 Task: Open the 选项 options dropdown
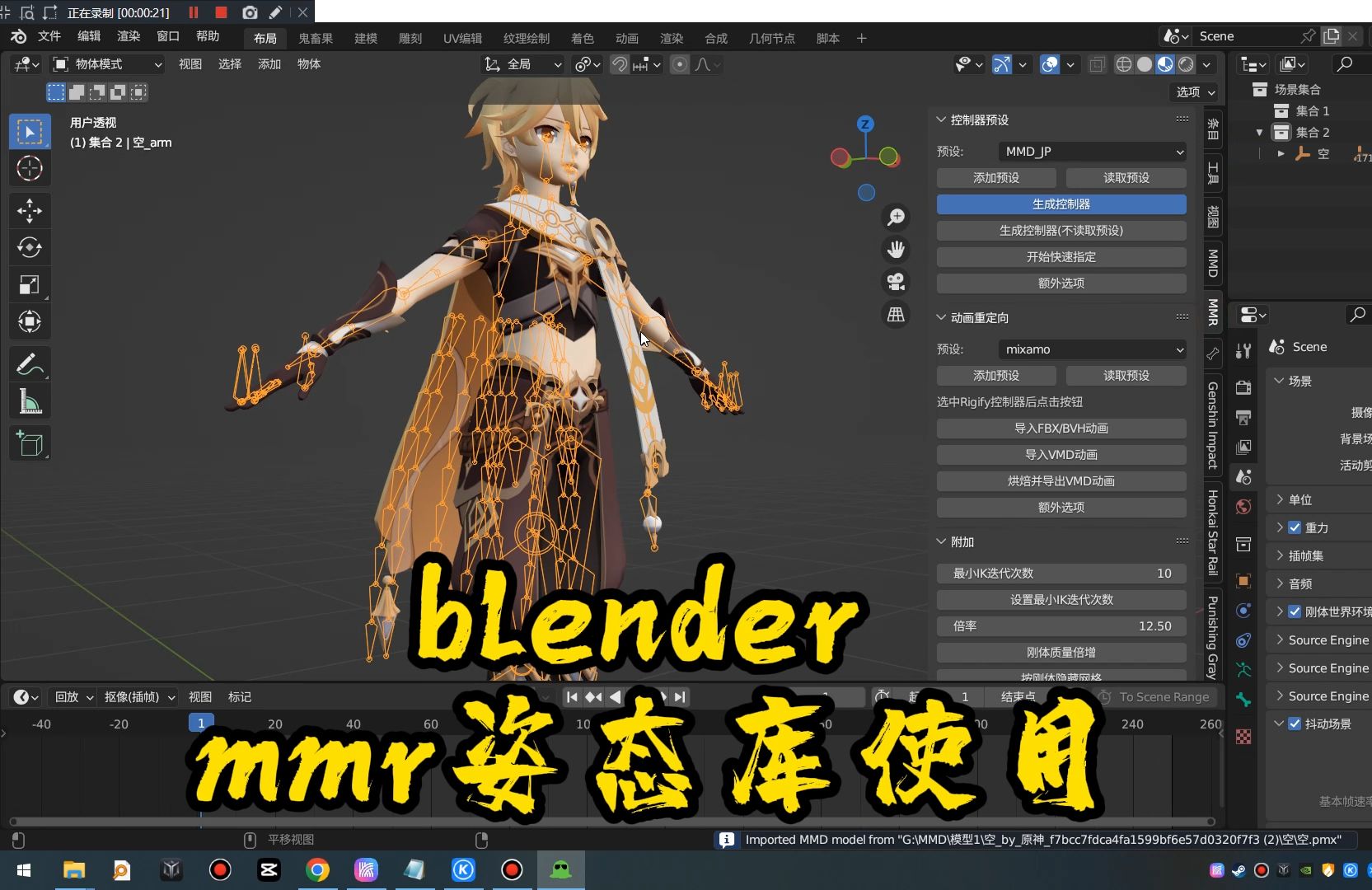(x=1196, y=92)
